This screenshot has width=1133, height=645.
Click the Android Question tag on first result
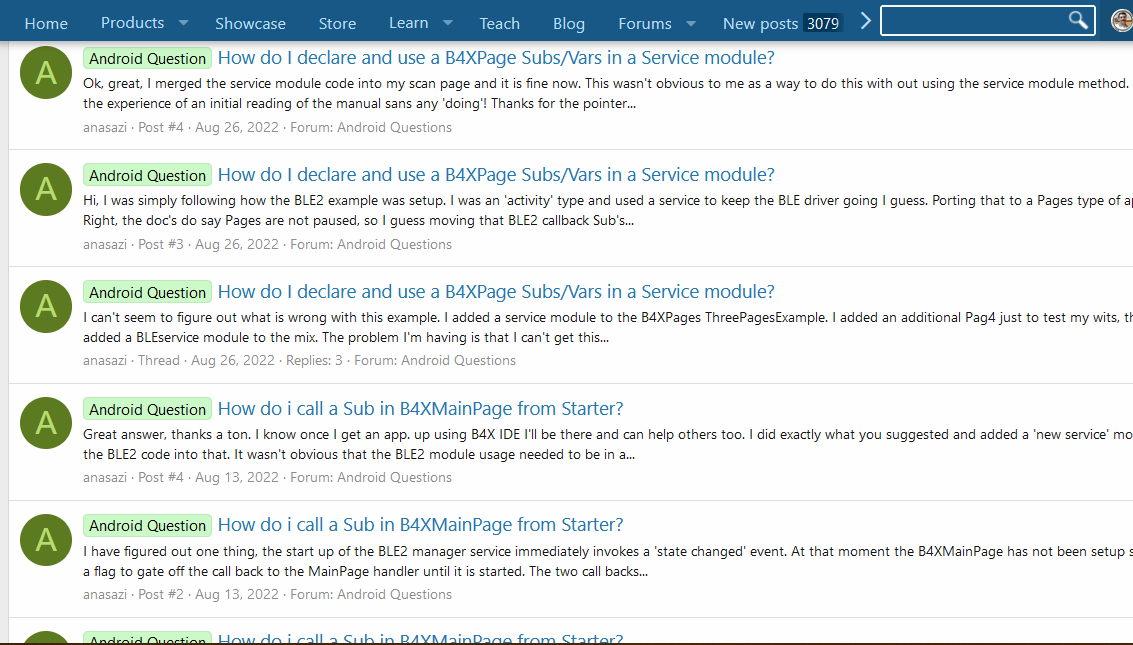click(x=147, y=59)
